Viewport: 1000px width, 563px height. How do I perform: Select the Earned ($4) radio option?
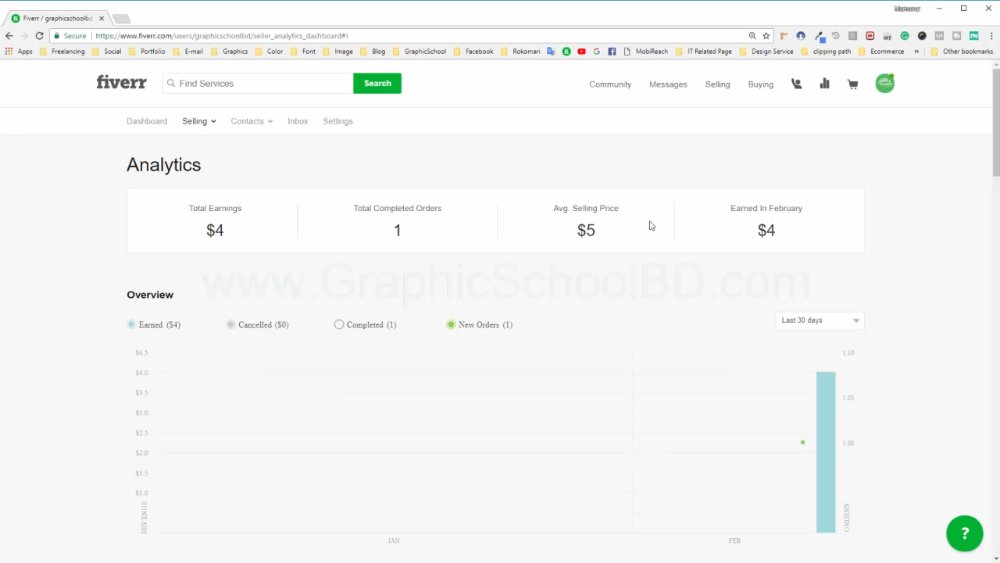(x=131, y=325)
